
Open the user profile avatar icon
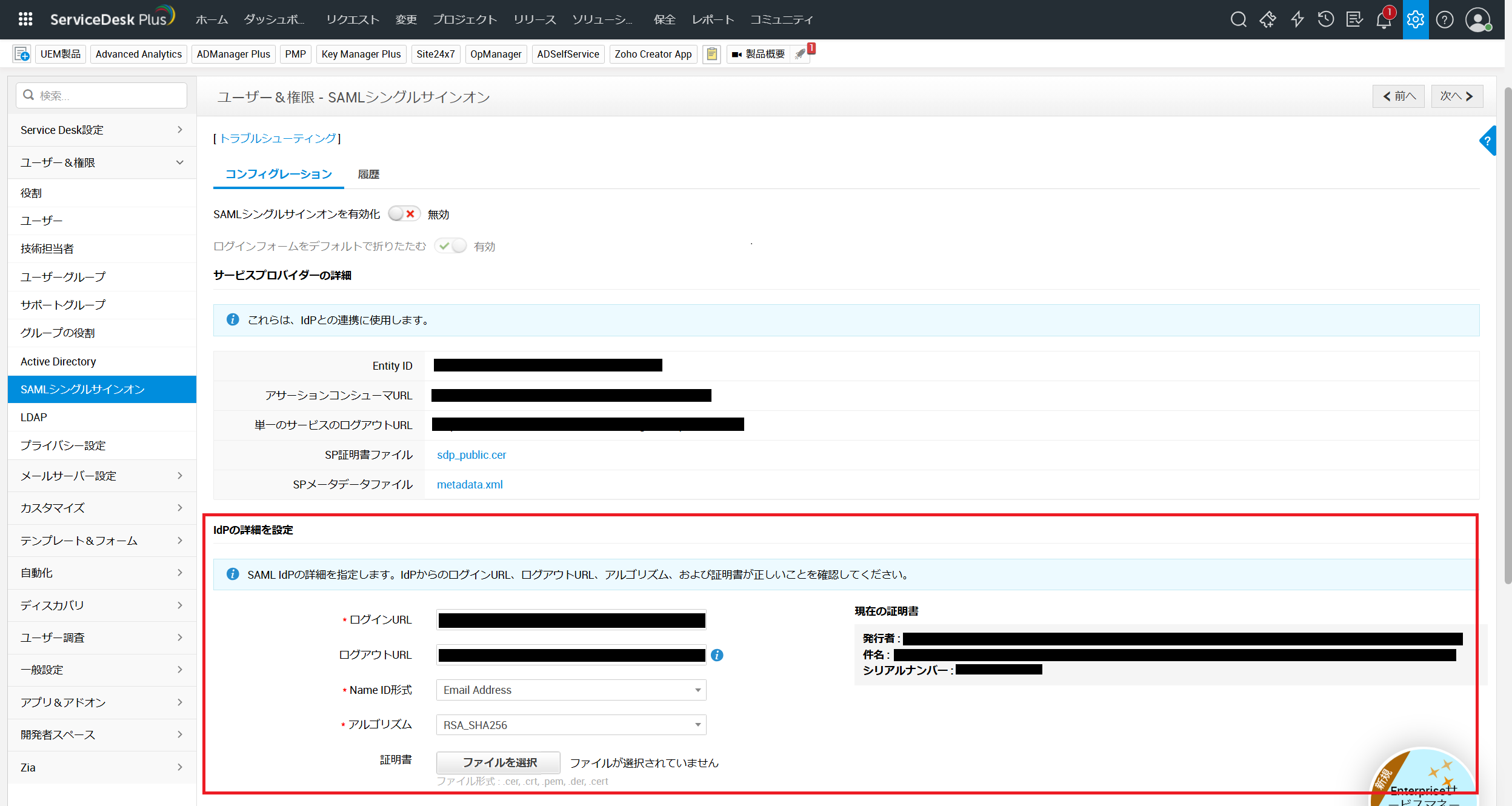(x=1477, y=19)
